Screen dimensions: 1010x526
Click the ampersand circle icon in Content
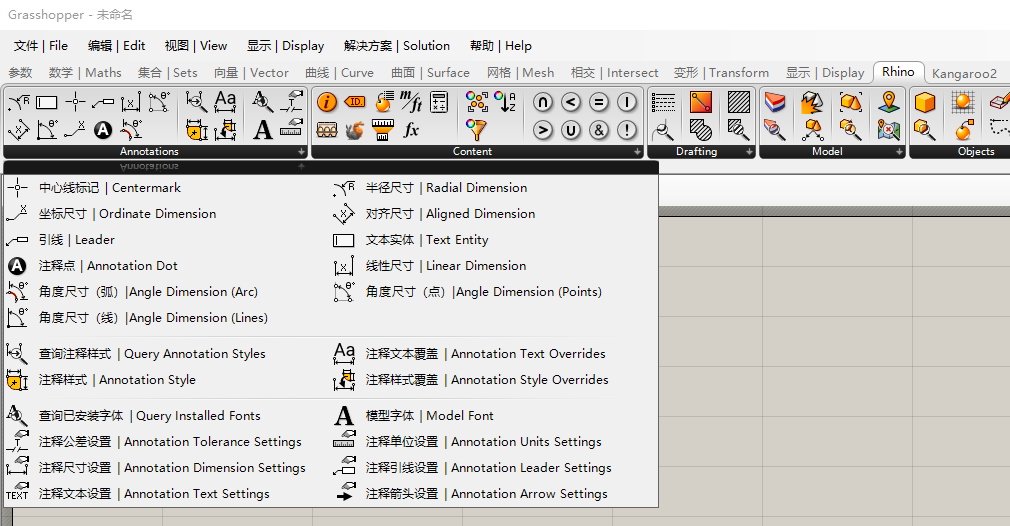[x=599, y=130]
